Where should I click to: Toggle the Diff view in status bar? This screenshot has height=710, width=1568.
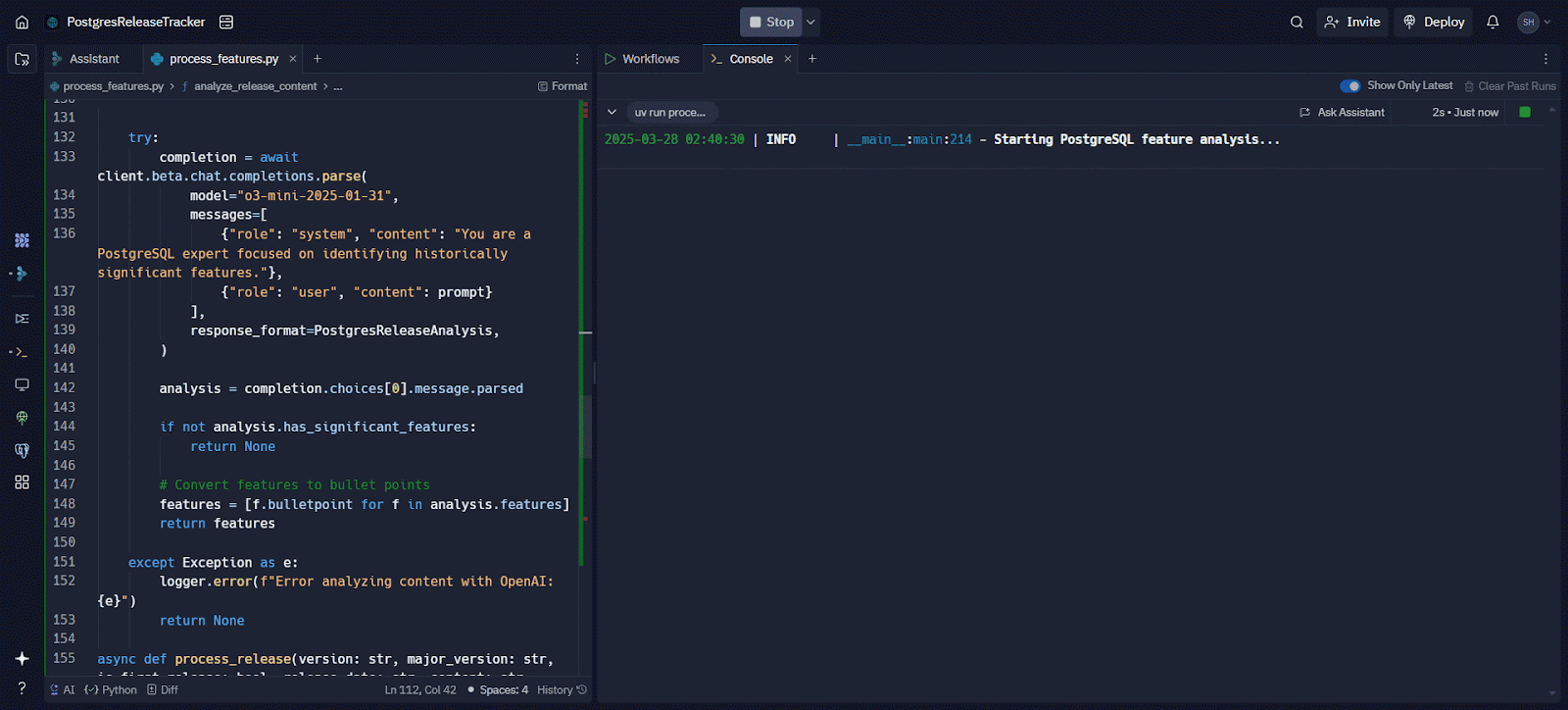coord(163,689)
